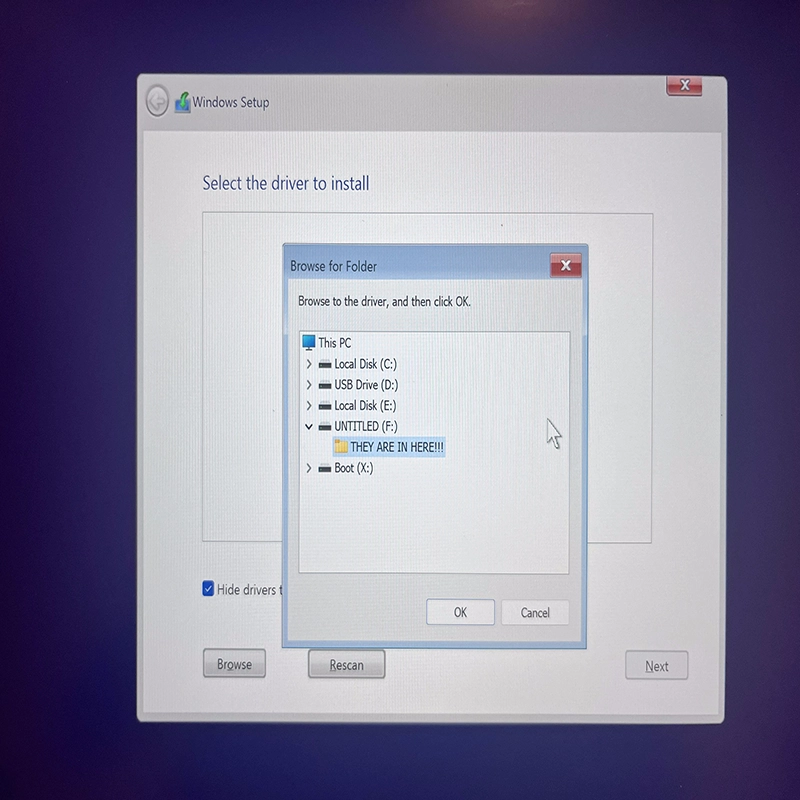Viewport: 800px width, 800px height.
Task: Expand the Local Disk (E:) node
Action: 309,406
